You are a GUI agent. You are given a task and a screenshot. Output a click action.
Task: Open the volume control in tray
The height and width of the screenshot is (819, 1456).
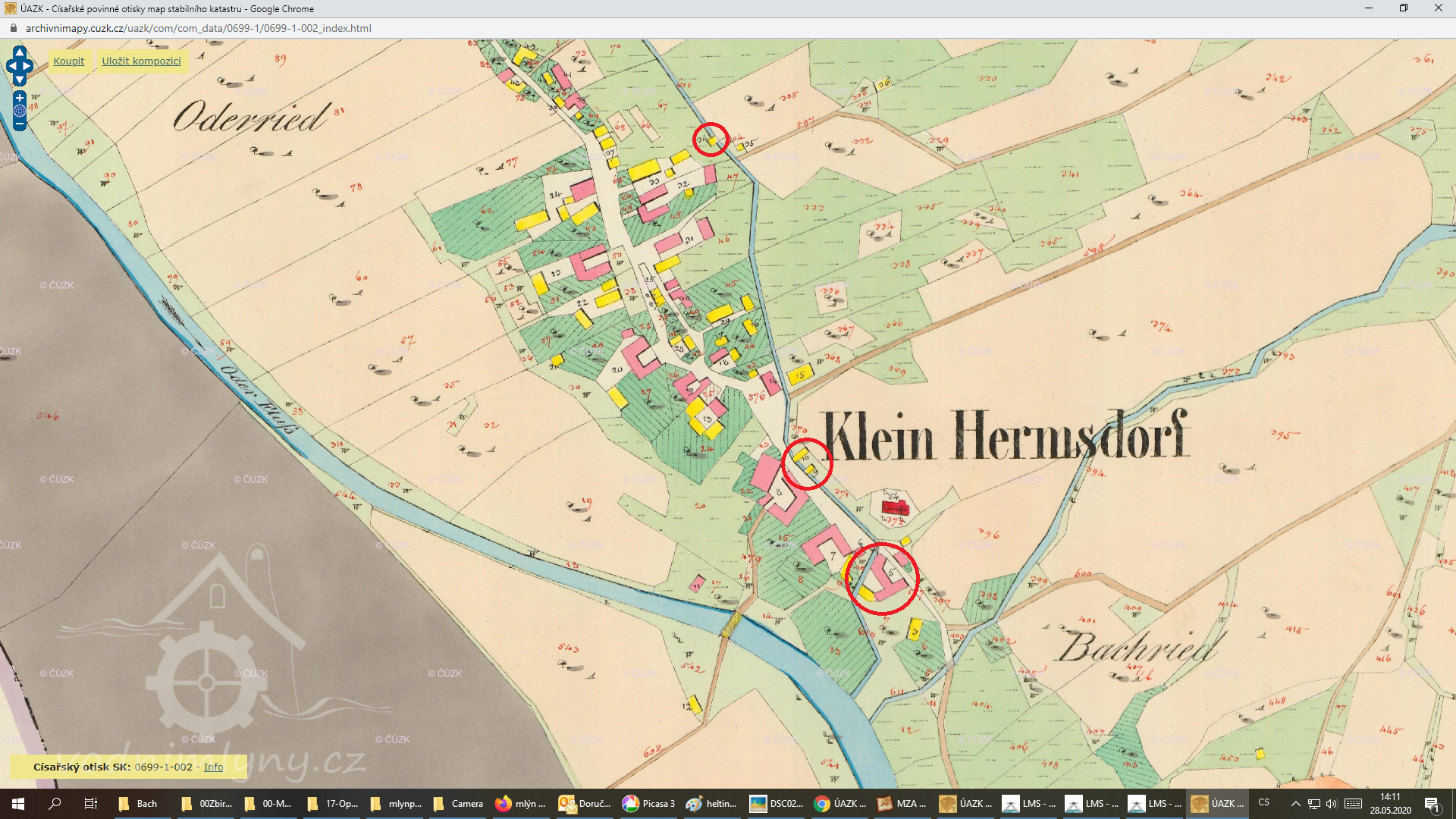pos(1332,804)
